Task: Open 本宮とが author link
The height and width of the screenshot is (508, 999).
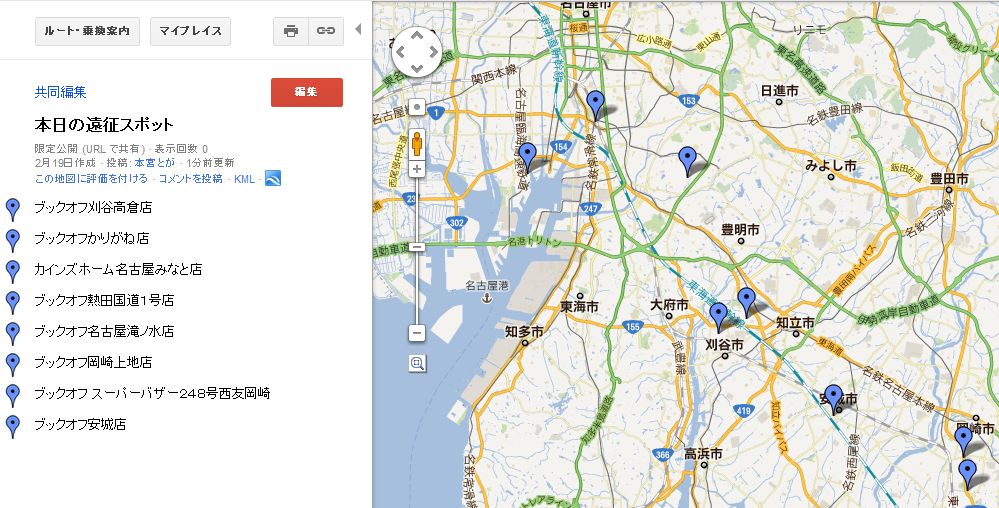Action: coord(154,163)
